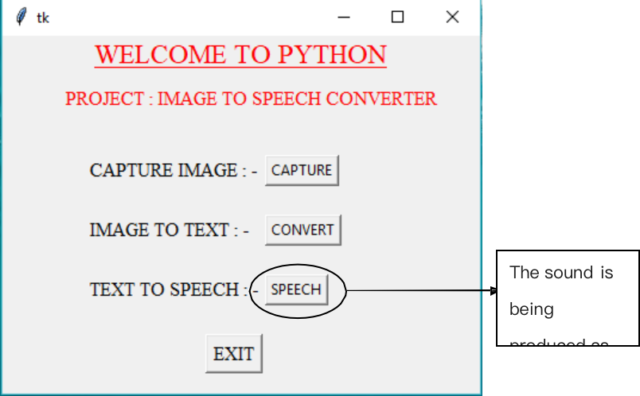Select the WELCOME TO PYTHON heading
Screen dimensions: 640x396
[x=241, y=55]
